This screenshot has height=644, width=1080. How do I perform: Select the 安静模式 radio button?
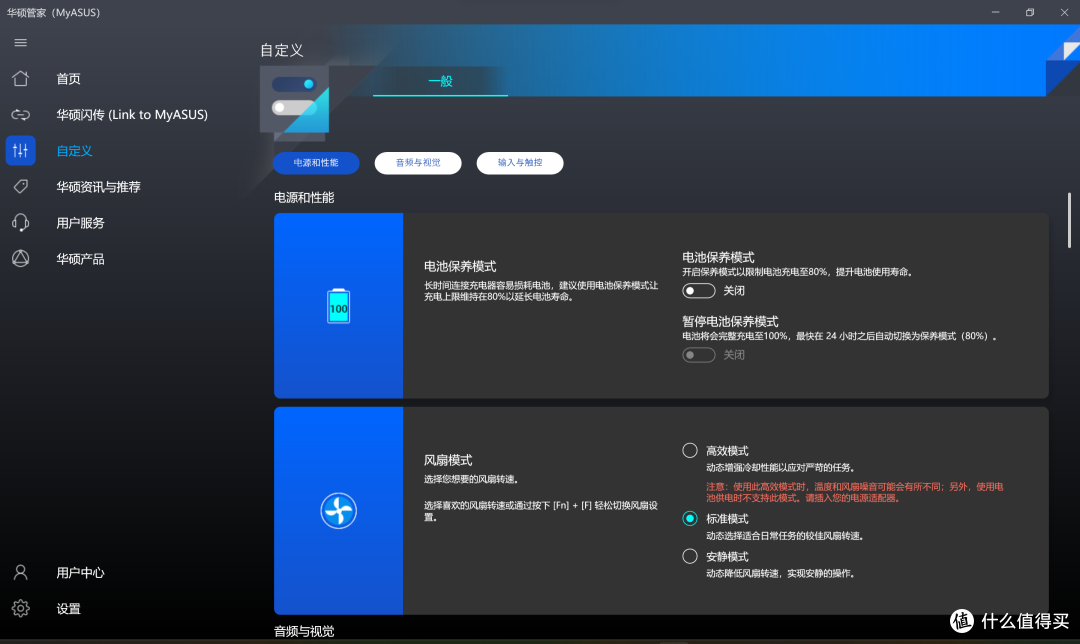[689, 556]
